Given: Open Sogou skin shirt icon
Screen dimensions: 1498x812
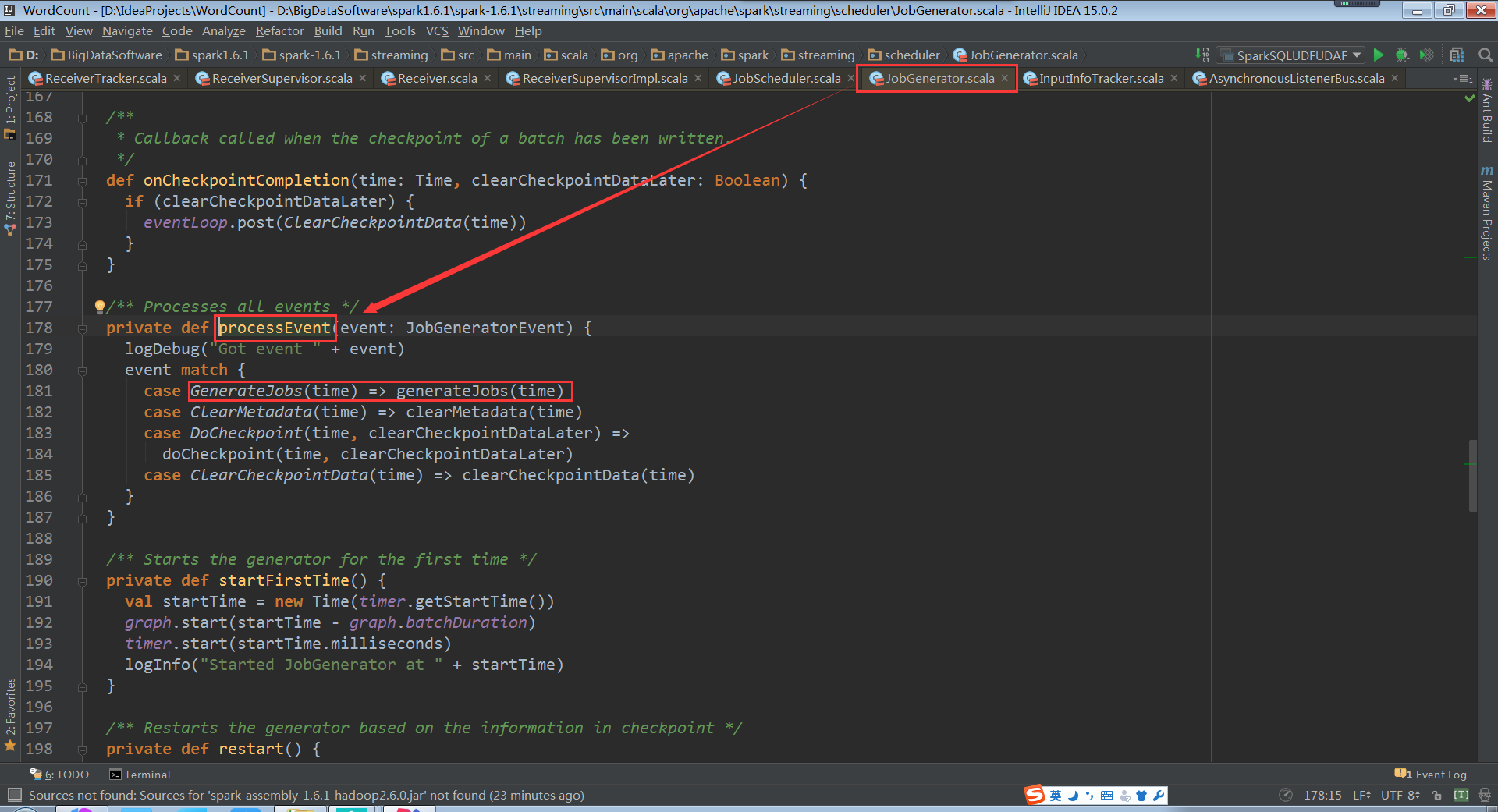Looking at the screenshot, I should (x=1141, y=796).
